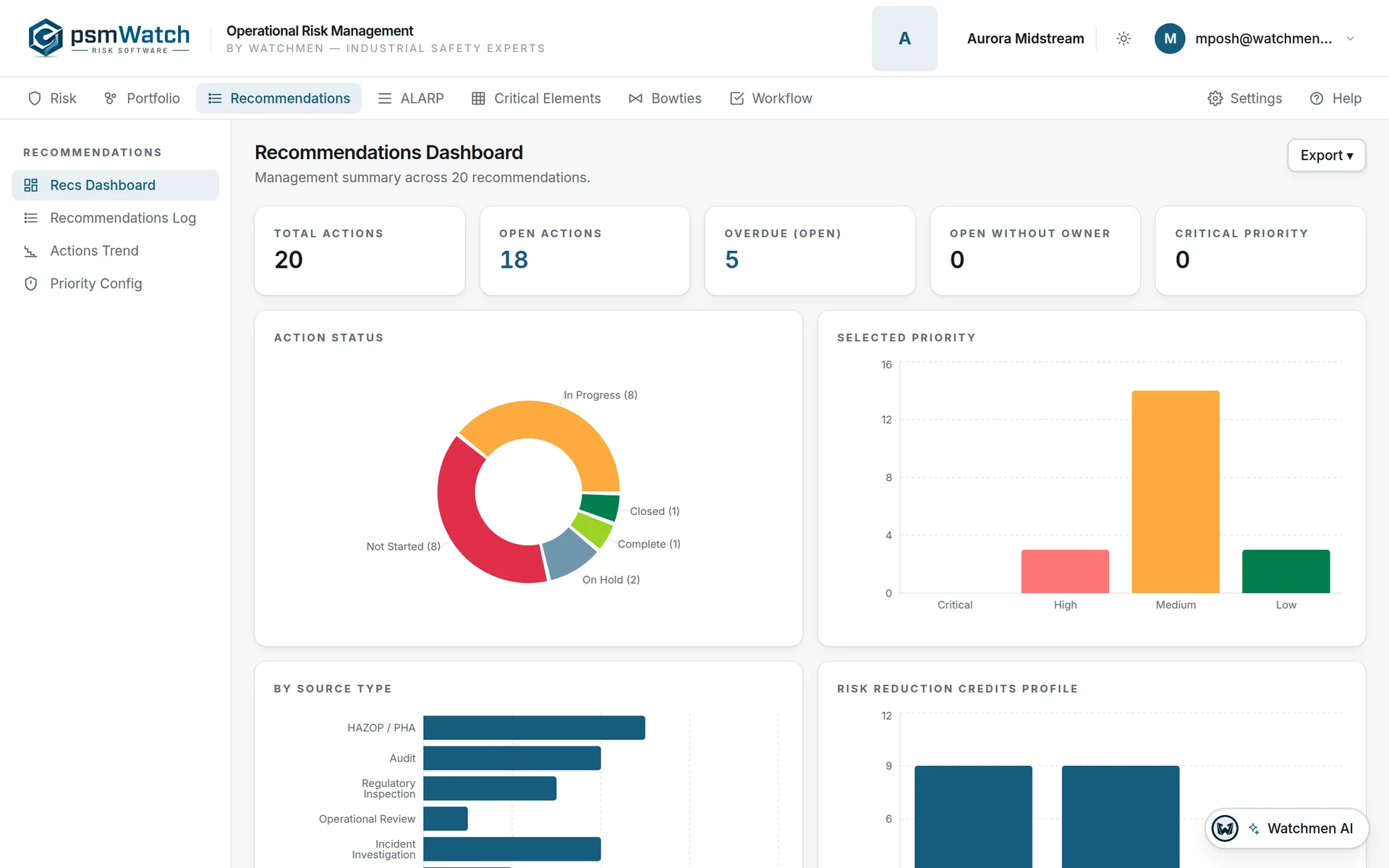The height and width of the screenshot is (868, 1389).
Task: Open the Critical Elements tab
Action: coord(536,98)
